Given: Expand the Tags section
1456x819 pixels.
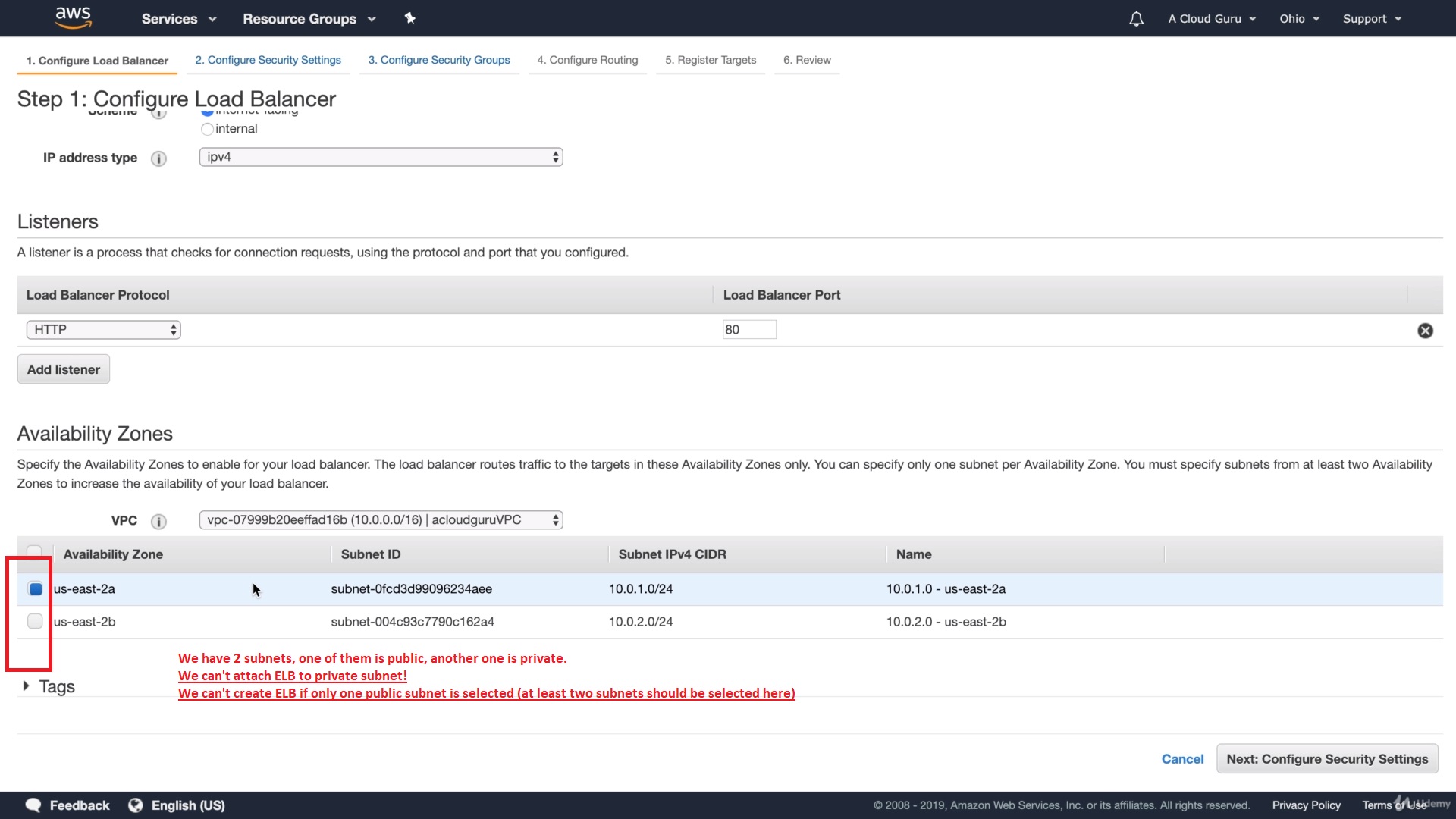Looking at the screenshot, I should pos(27,686).
